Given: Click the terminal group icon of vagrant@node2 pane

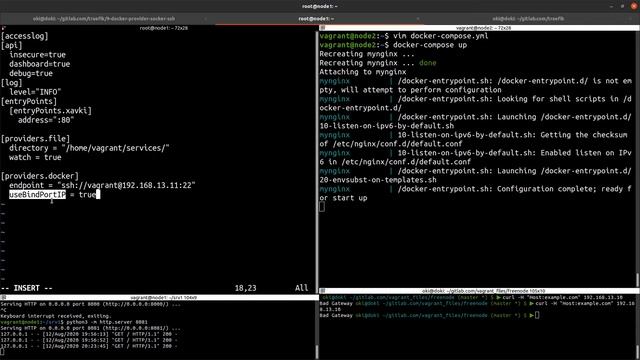Looking at the screenshot, I should [x=322, y=28].
